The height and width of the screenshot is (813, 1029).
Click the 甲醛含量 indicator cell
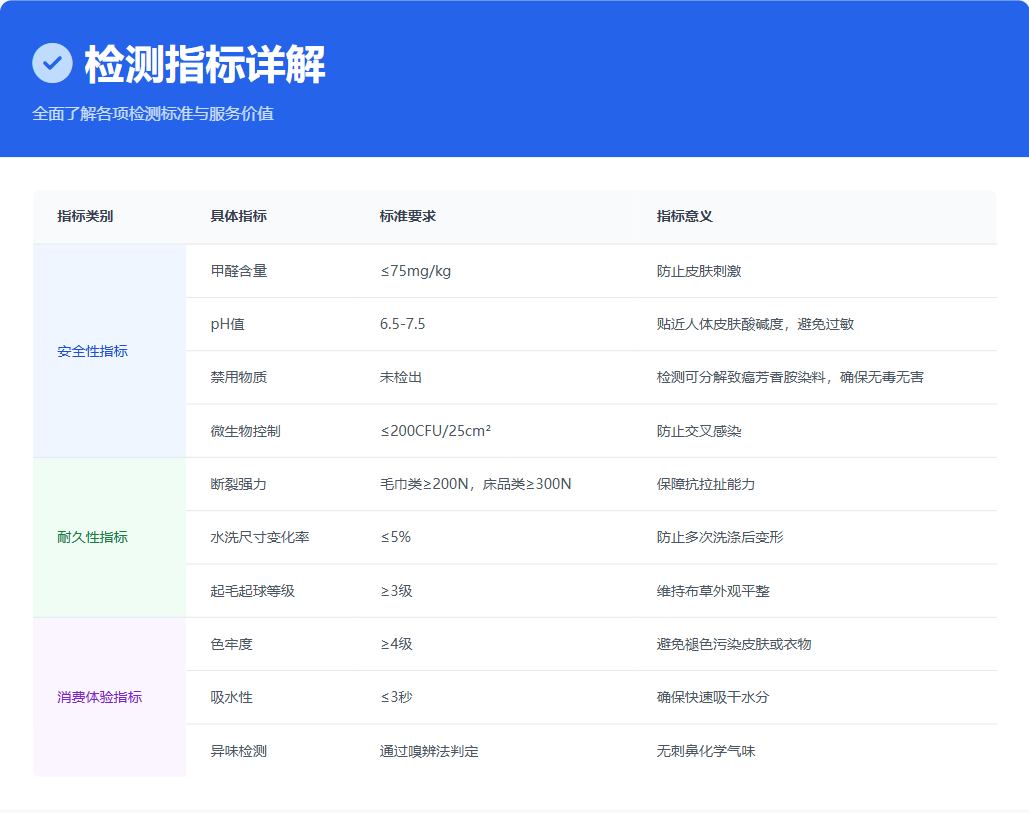(x=238, y=271)
